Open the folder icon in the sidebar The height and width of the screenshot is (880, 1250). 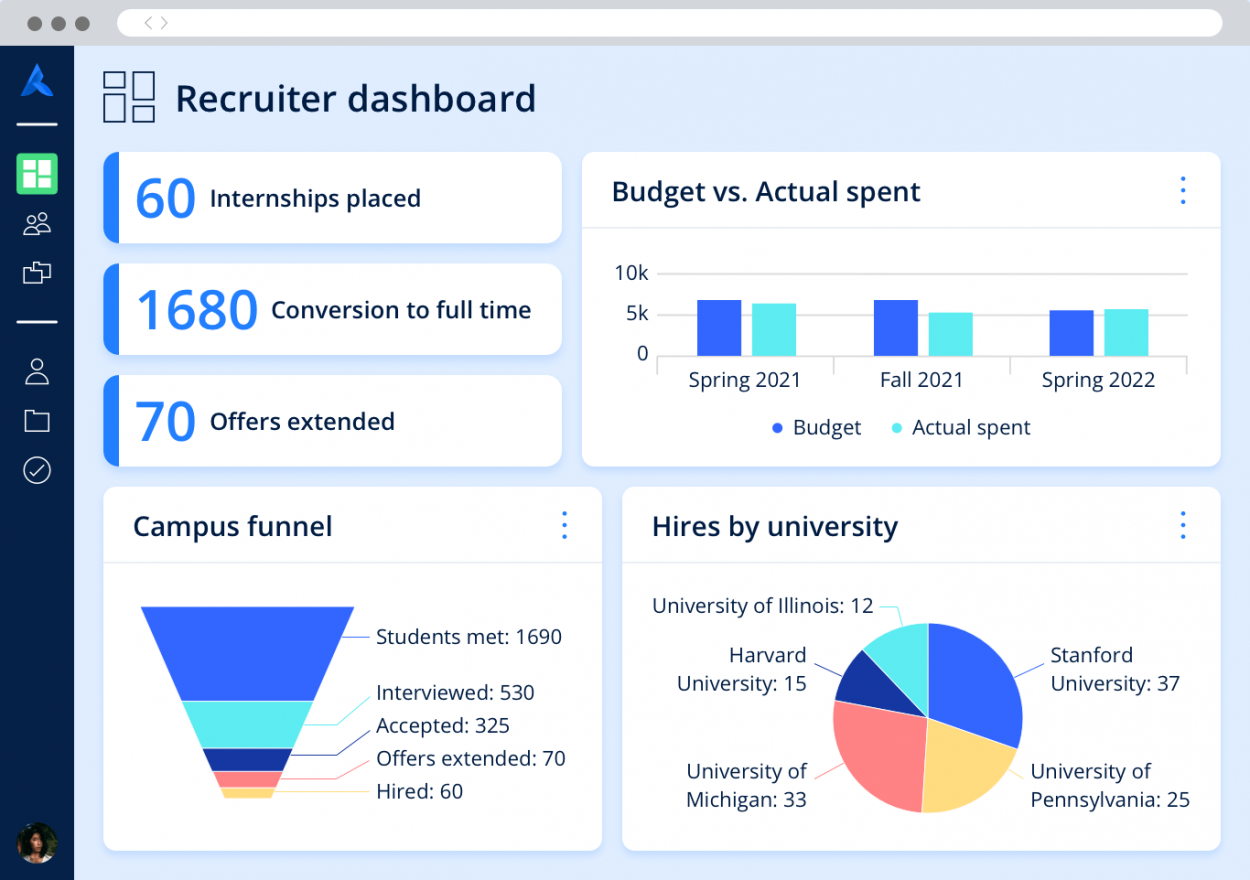[x=37, y=420]
